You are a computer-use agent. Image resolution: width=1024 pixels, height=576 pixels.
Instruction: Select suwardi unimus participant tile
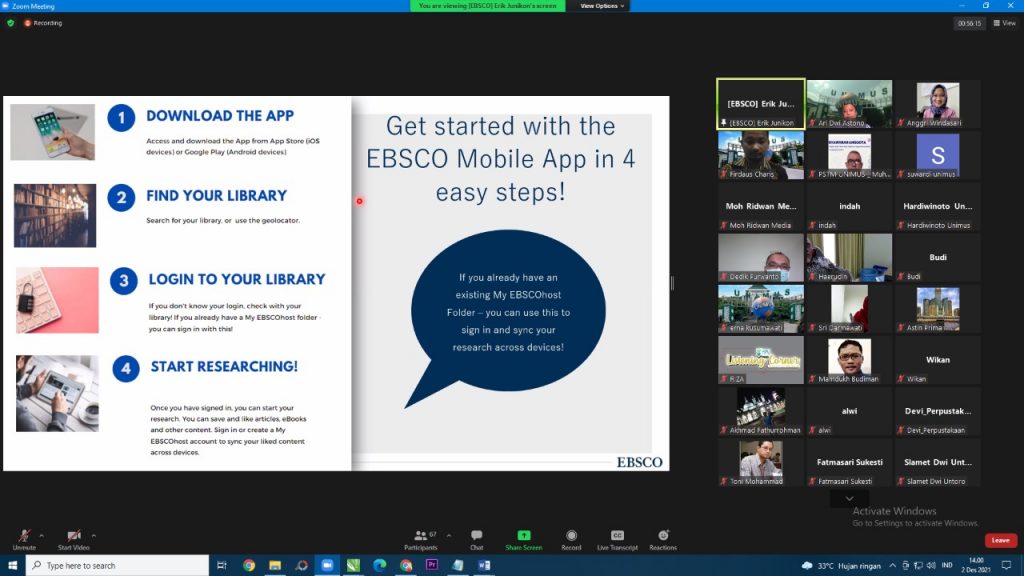(937, 155)
